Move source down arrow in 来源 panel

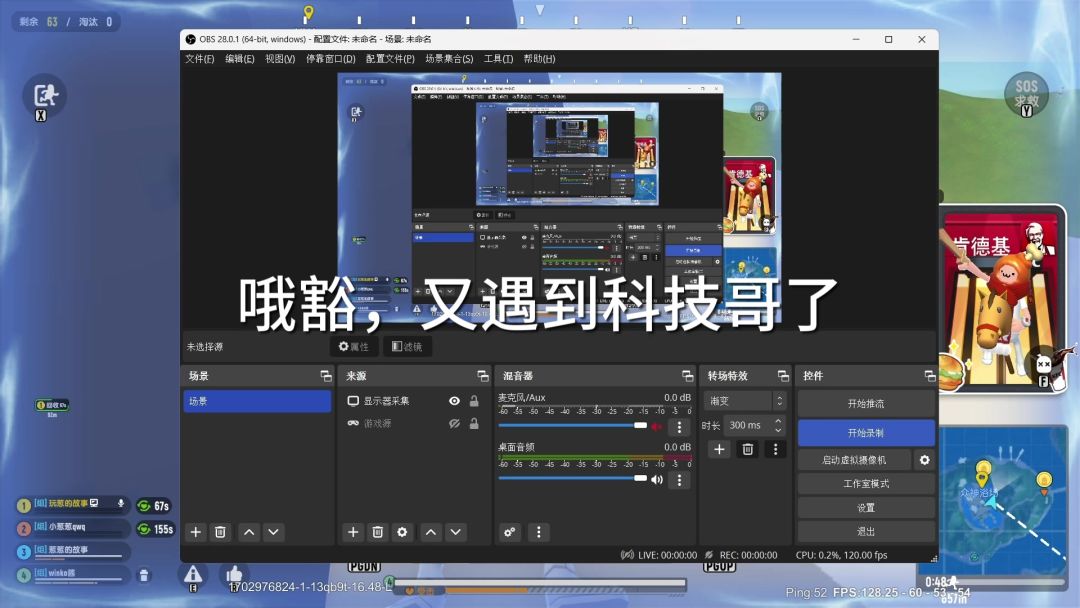coord(455,532)
